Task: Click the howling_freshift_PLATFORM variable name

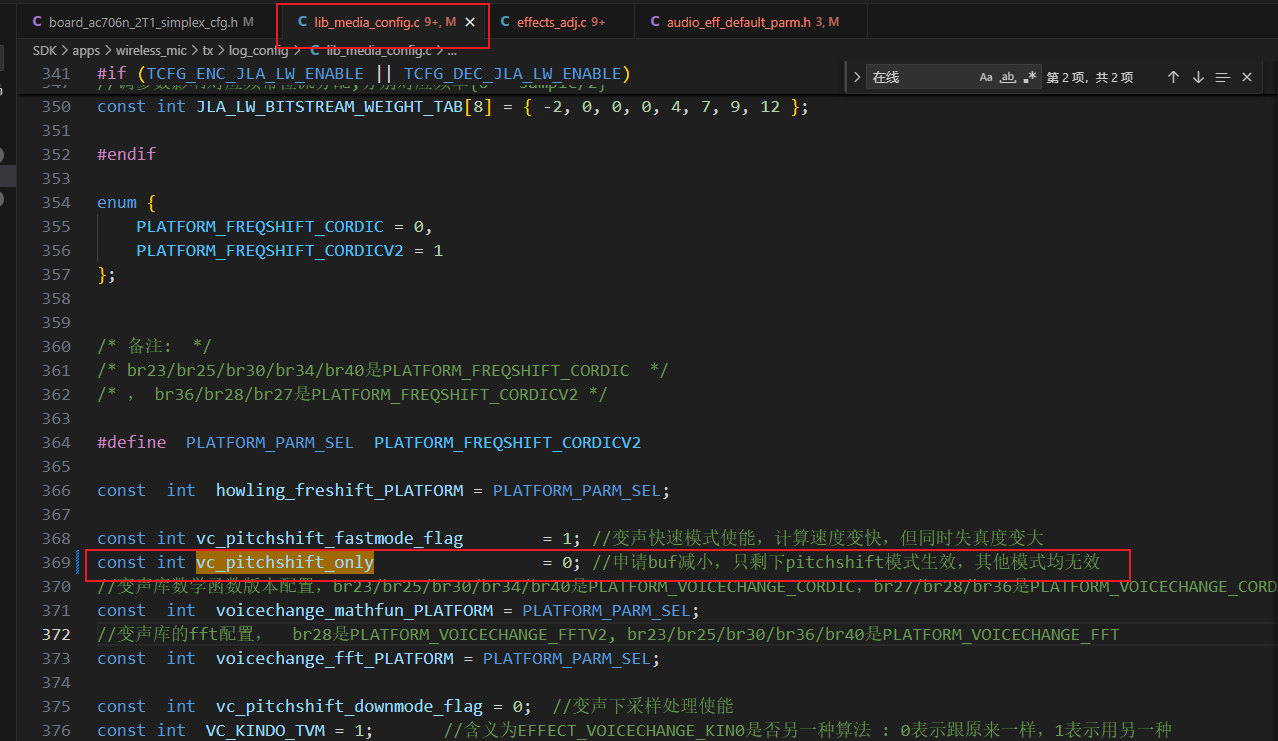Action: pos(340,491)
